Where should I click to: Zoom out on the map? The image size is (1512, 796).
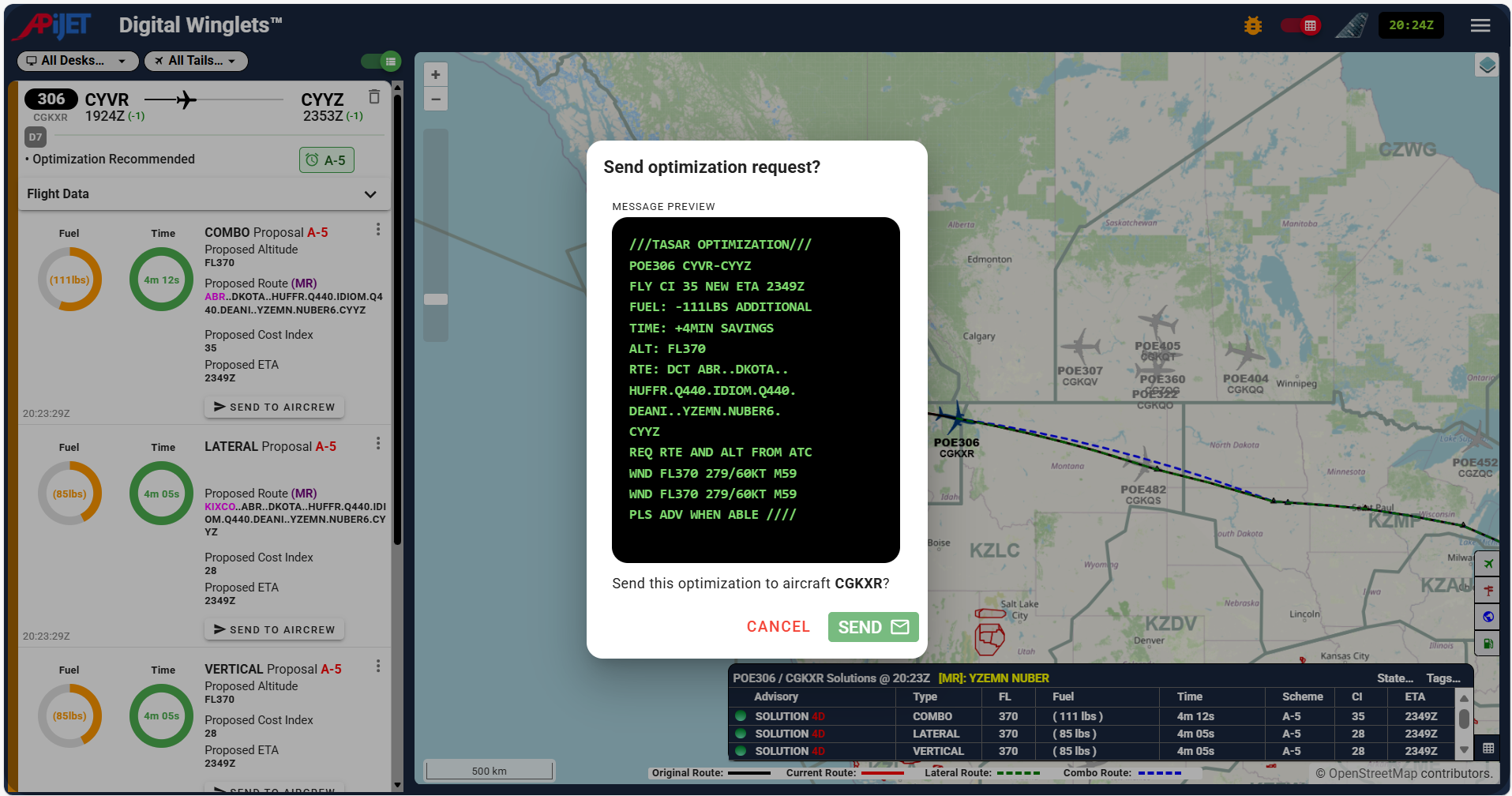[436, 99]
